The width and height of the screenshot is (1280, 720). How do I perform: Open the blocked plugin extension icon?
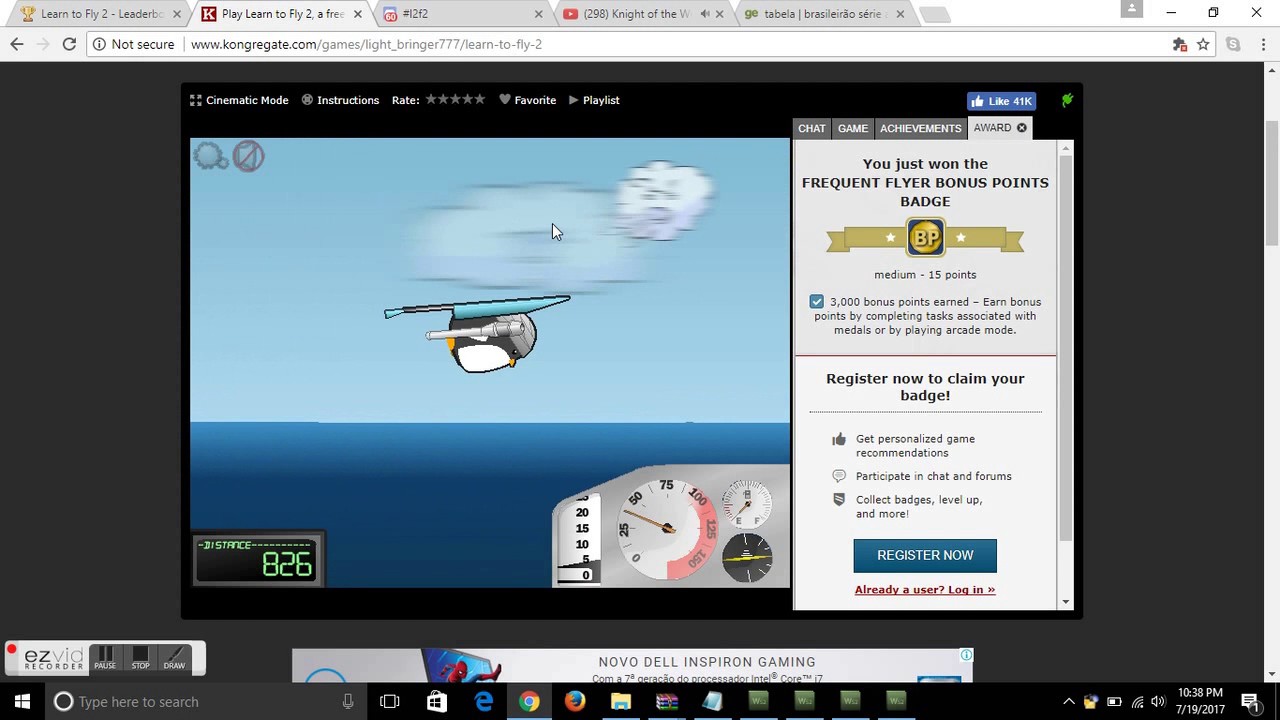coord(1180,44)
